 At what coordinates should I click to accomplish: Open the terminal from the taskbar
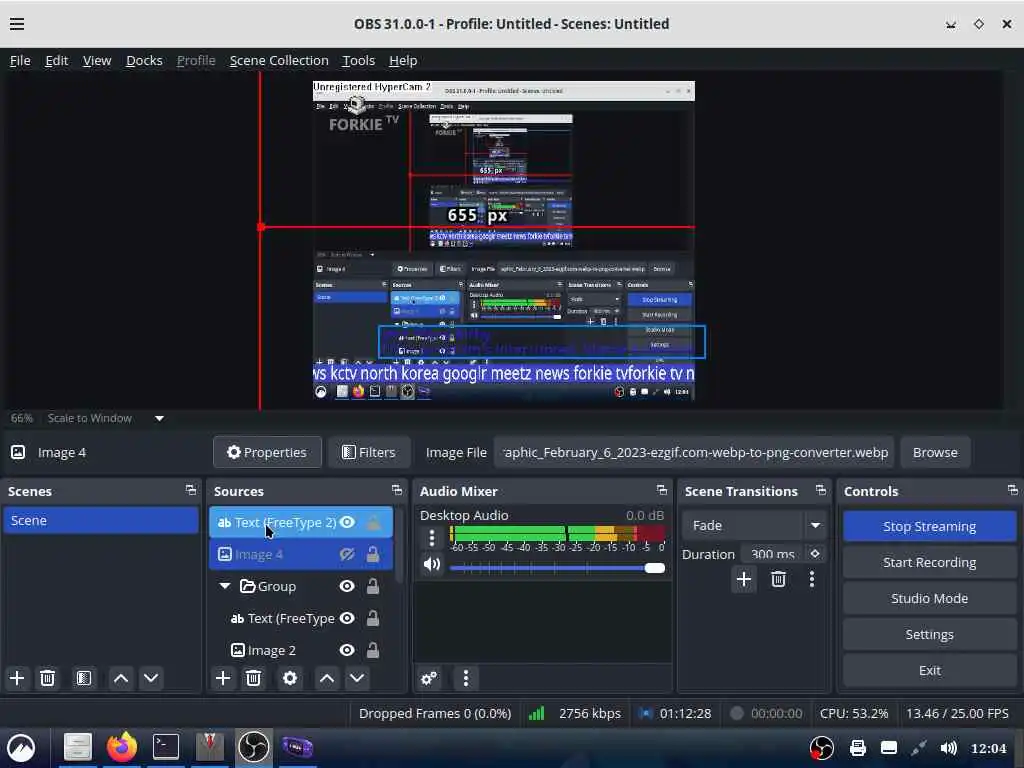click(166, 746)
